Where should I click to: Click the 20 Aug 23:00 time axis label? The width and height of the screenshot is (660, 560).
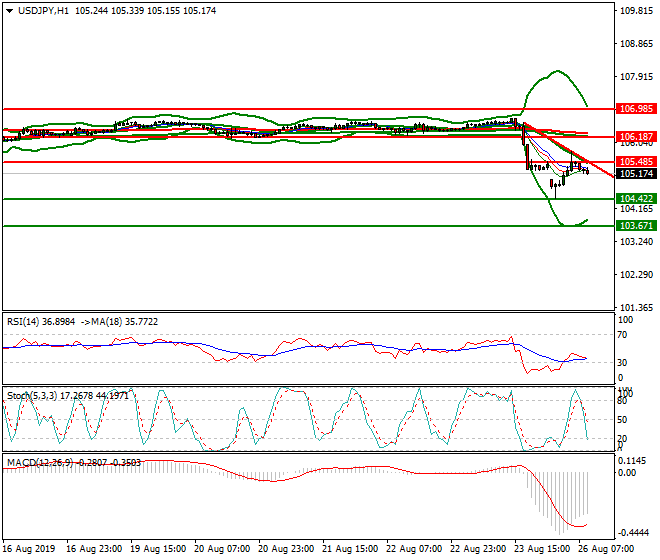click(x=286, y=549)
